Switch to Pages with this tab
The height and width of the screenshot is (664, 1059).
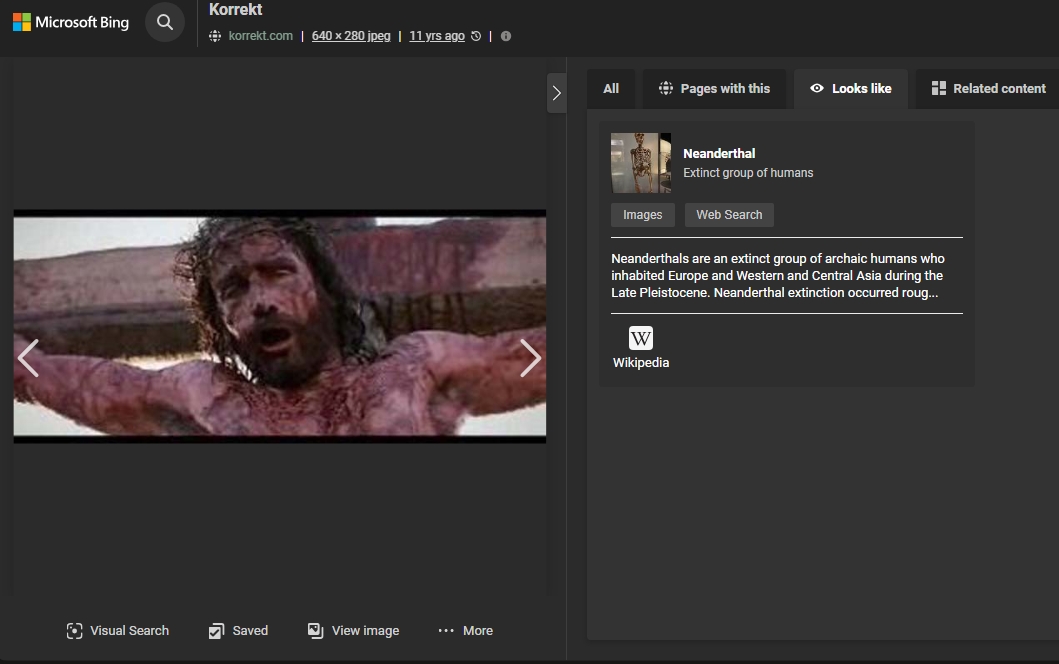(x=715, y=88)
